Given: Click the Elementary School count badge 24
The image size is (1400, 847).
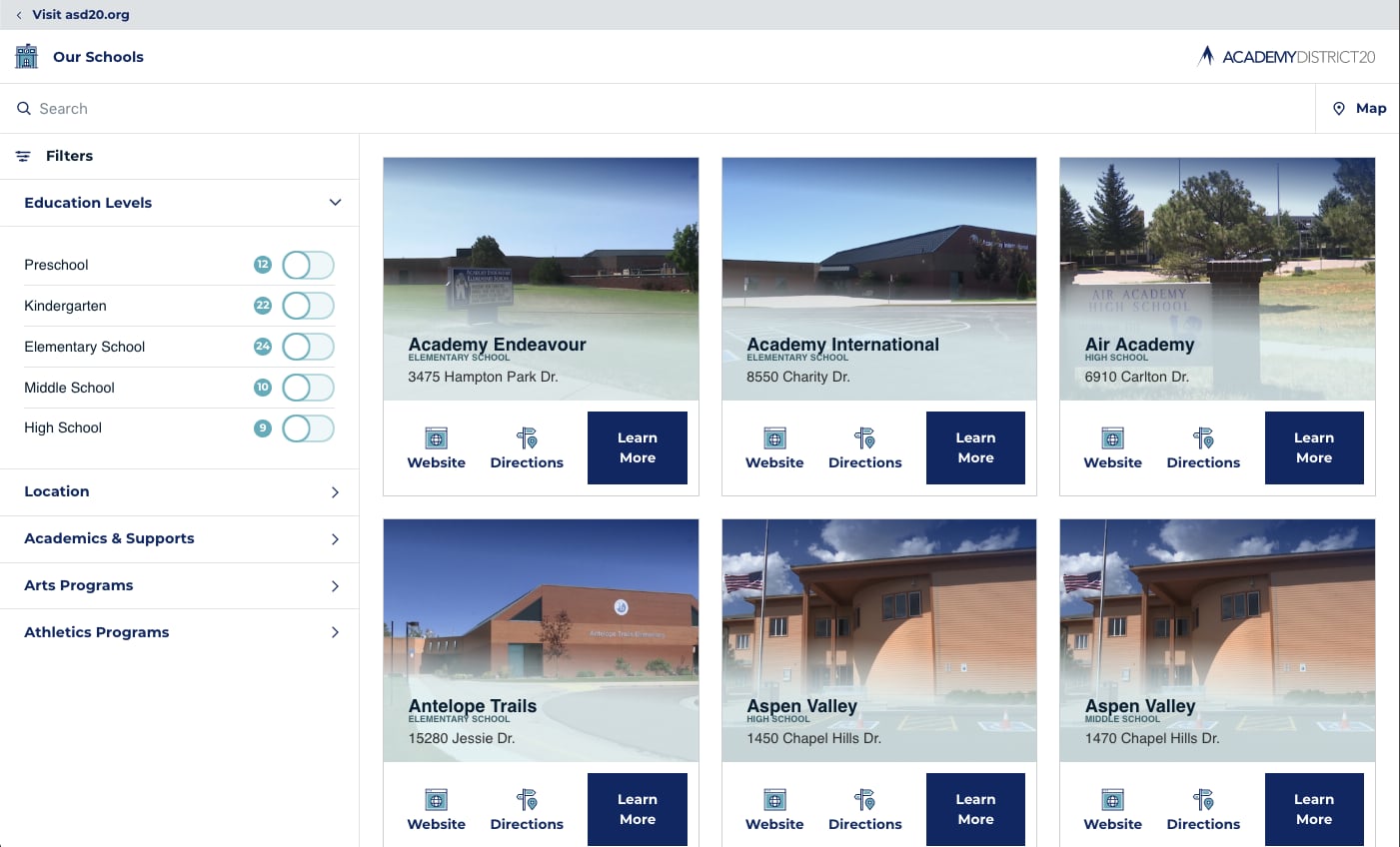Looking at the screenshot, I should coord(263,347).
